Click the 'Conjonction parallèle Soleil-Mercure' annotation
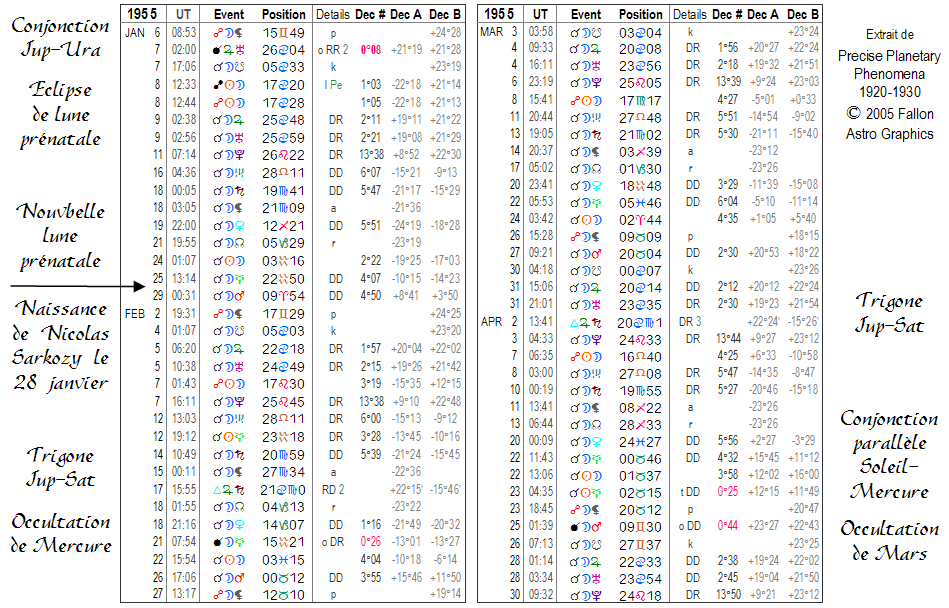This screenshot has height=608, width=949. pyautogui.click(x=889, y=455)
